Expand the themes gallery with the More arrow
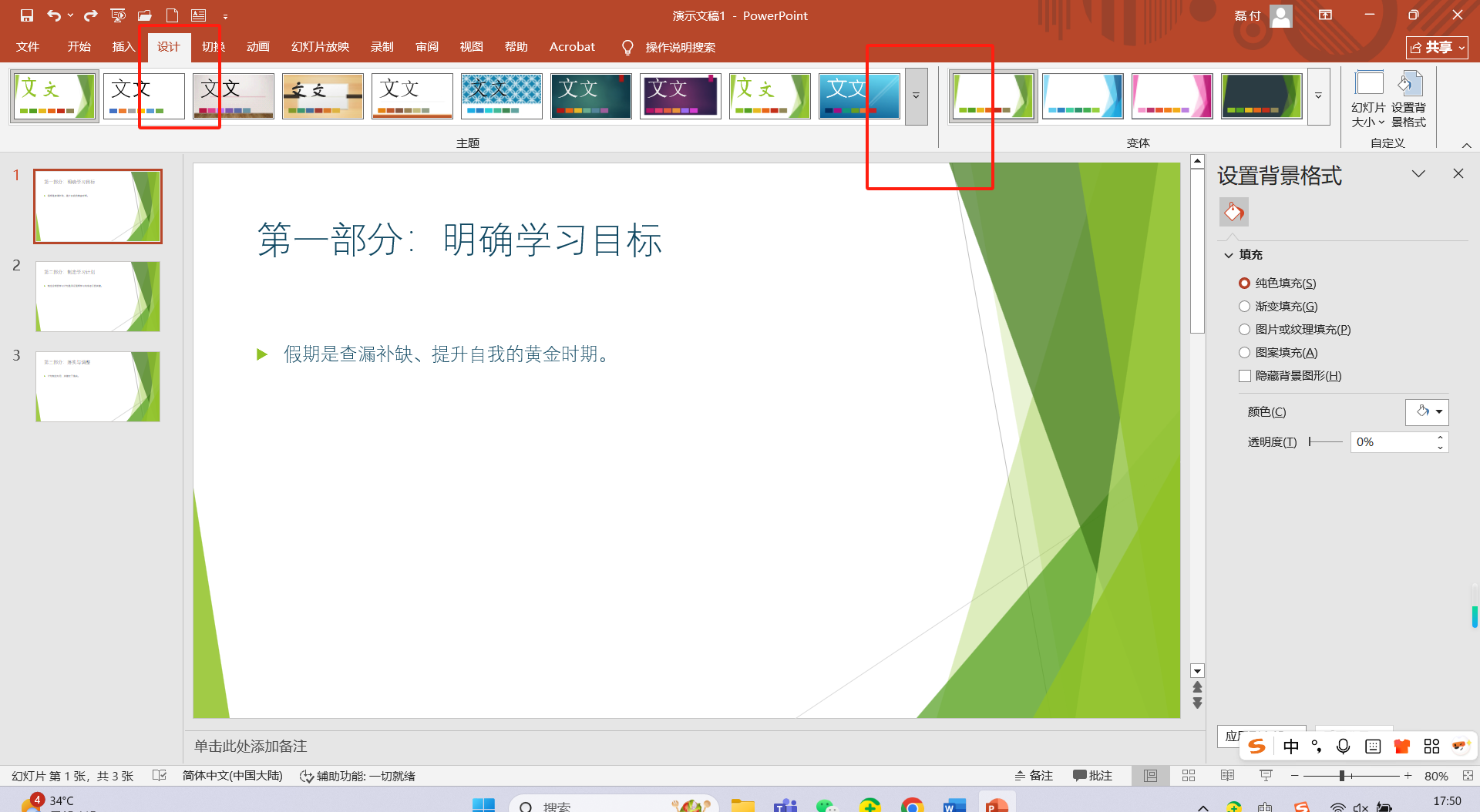 point(916,96)
